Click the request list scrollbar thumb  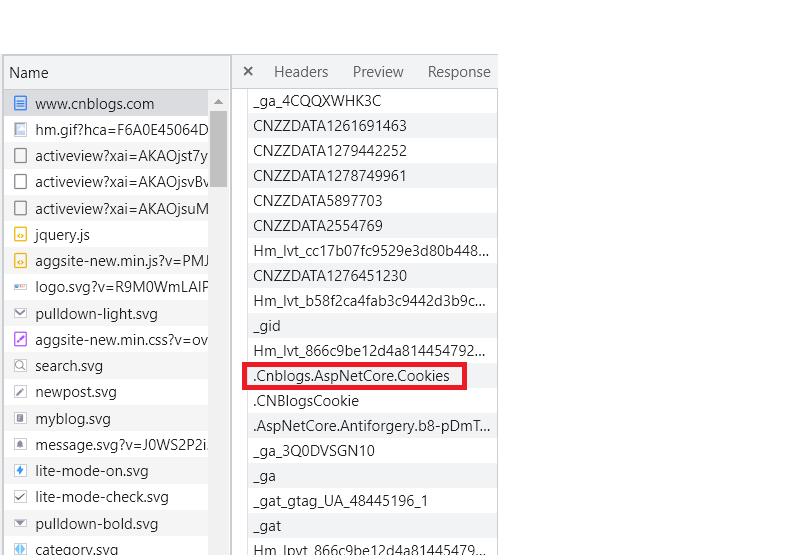[218, 149]
